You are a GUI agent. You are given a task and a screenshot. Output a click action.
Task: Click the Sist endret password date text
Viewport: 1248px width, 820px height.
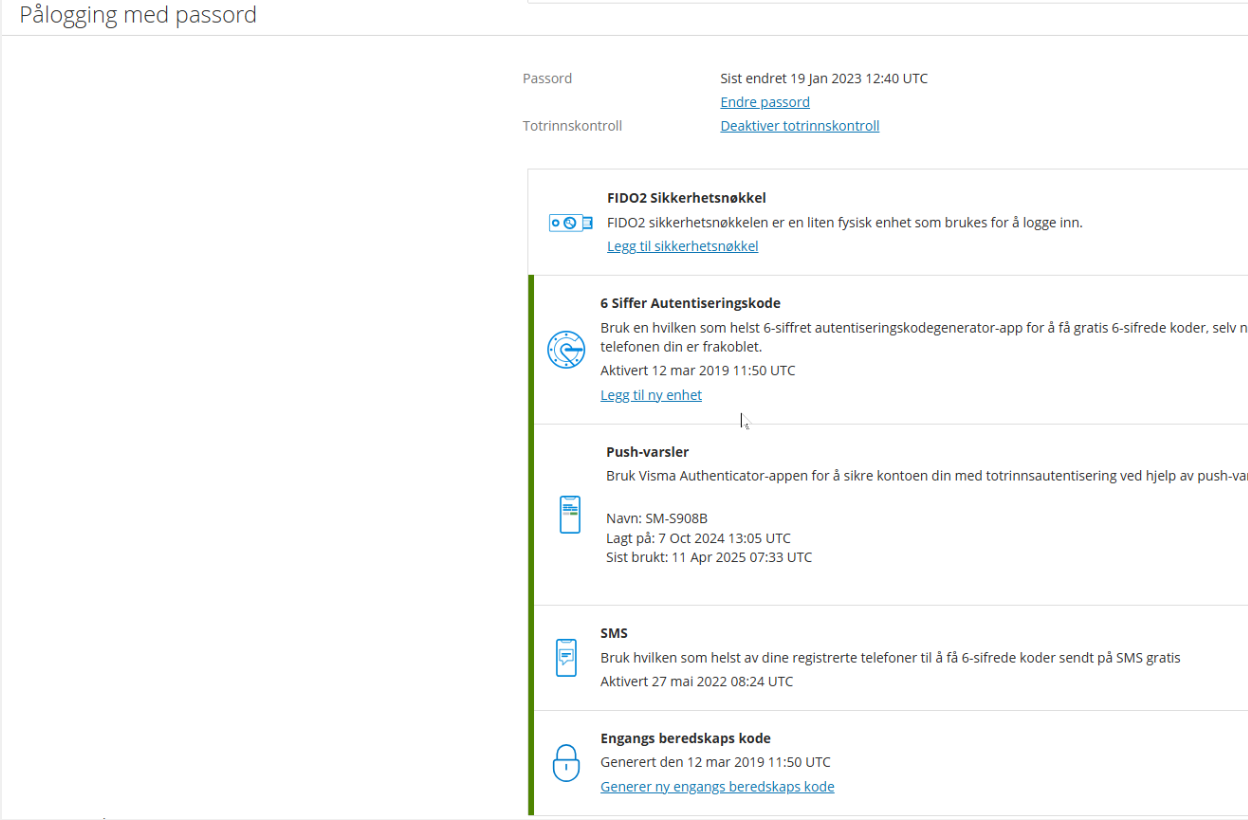(823, 78)
